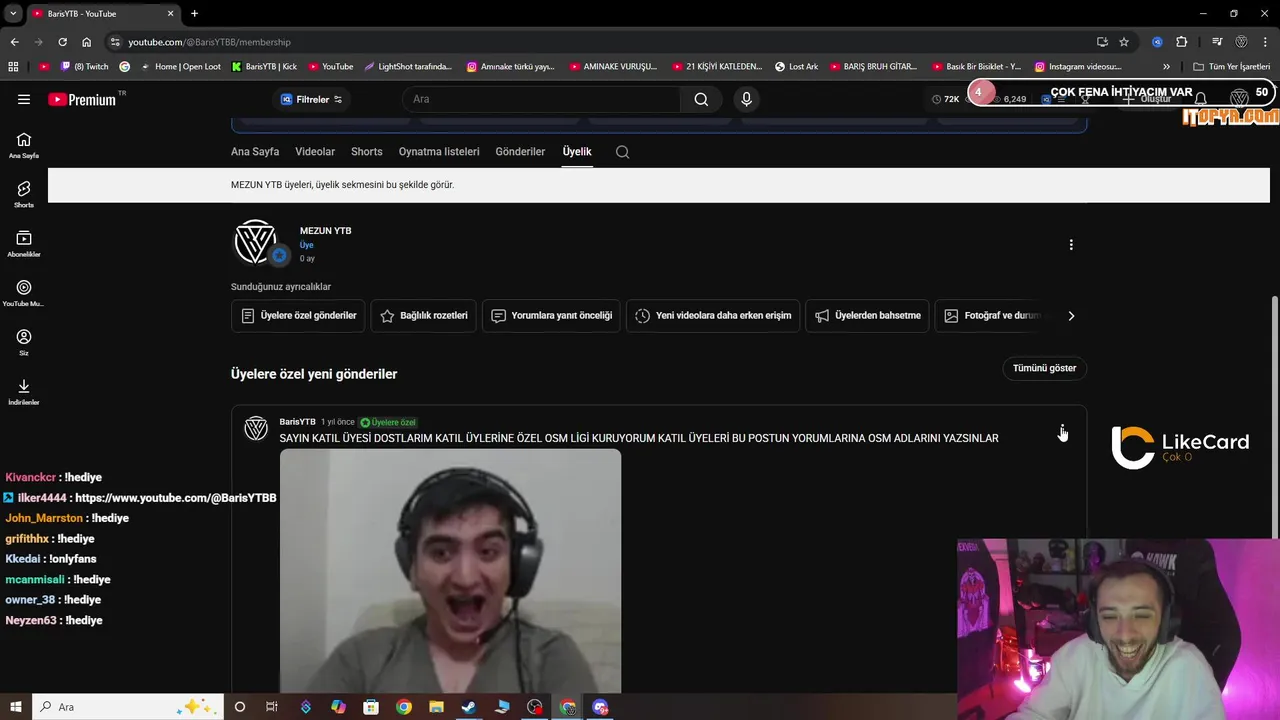Viewport: 1280px width, 720px height.
Task: Open a new browser tab
Action: (194, 13)
